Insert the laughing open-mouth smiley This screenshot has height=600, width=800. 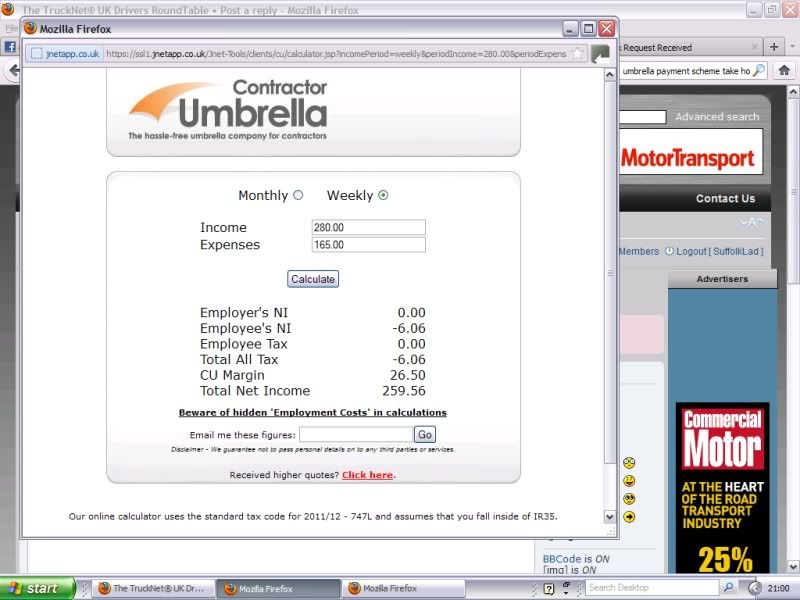pyautogui.click(x=629, y=481)
